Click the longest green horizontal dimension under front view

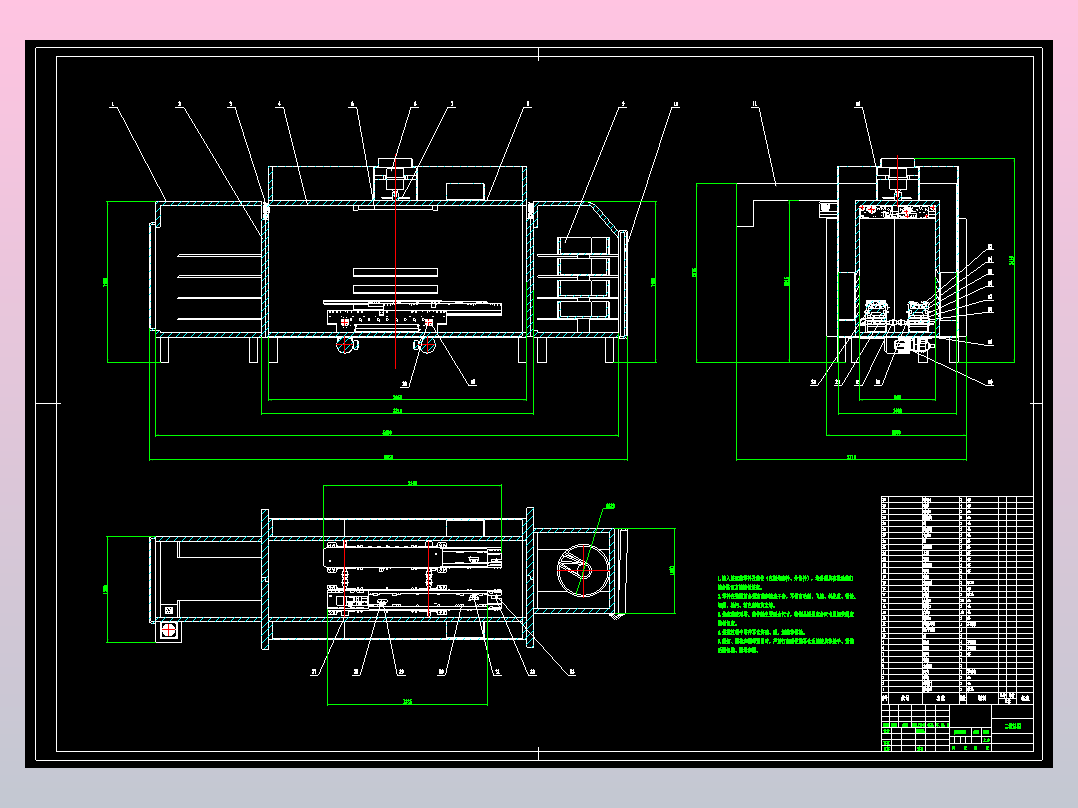coord(388,459)
